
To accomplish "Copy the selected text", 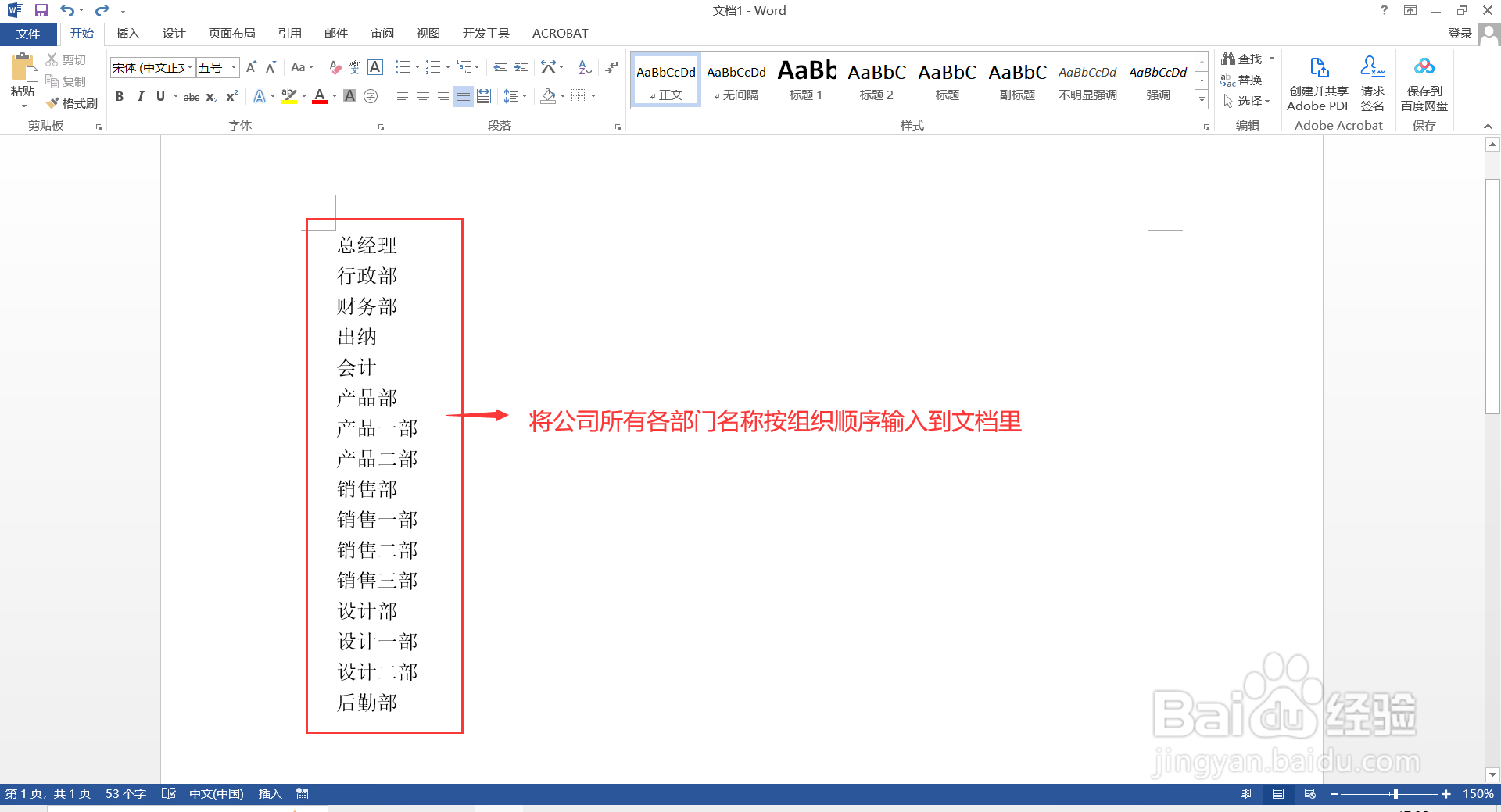I will 66,81.
